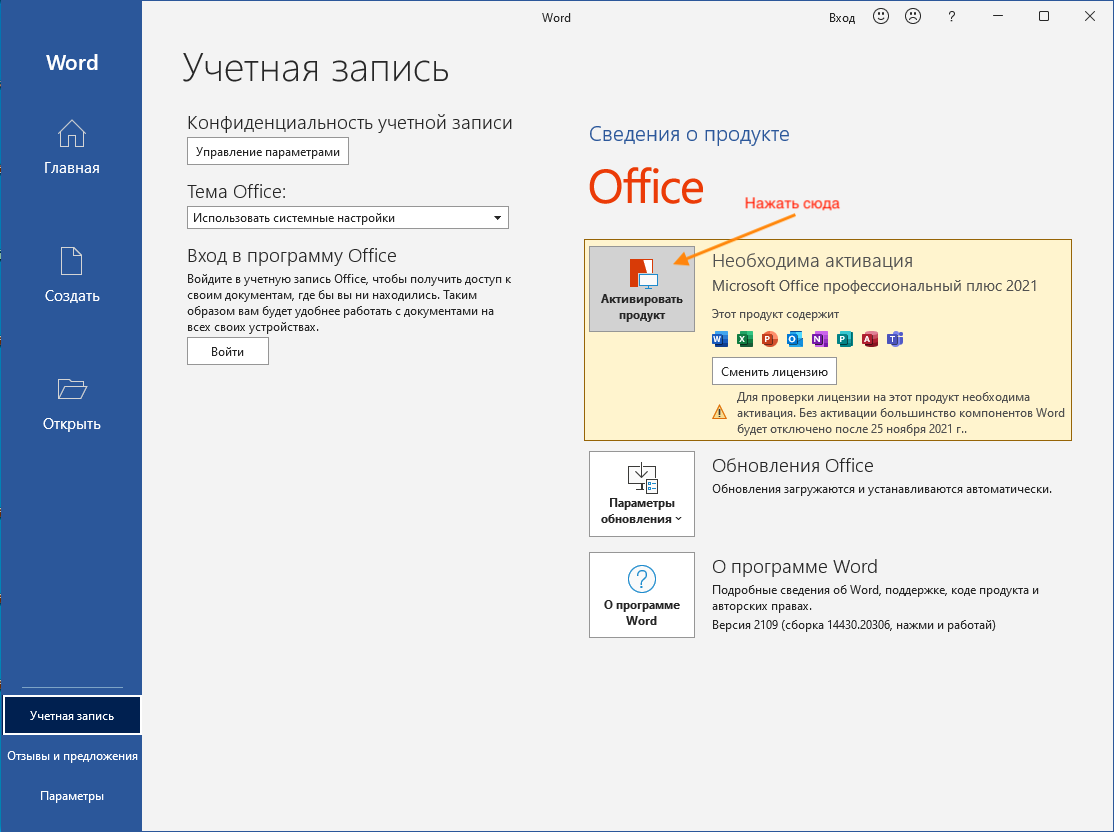Screen dimensions: 1114x832
Task: Click the Word app icon in product list
Action: click(720, 339)
